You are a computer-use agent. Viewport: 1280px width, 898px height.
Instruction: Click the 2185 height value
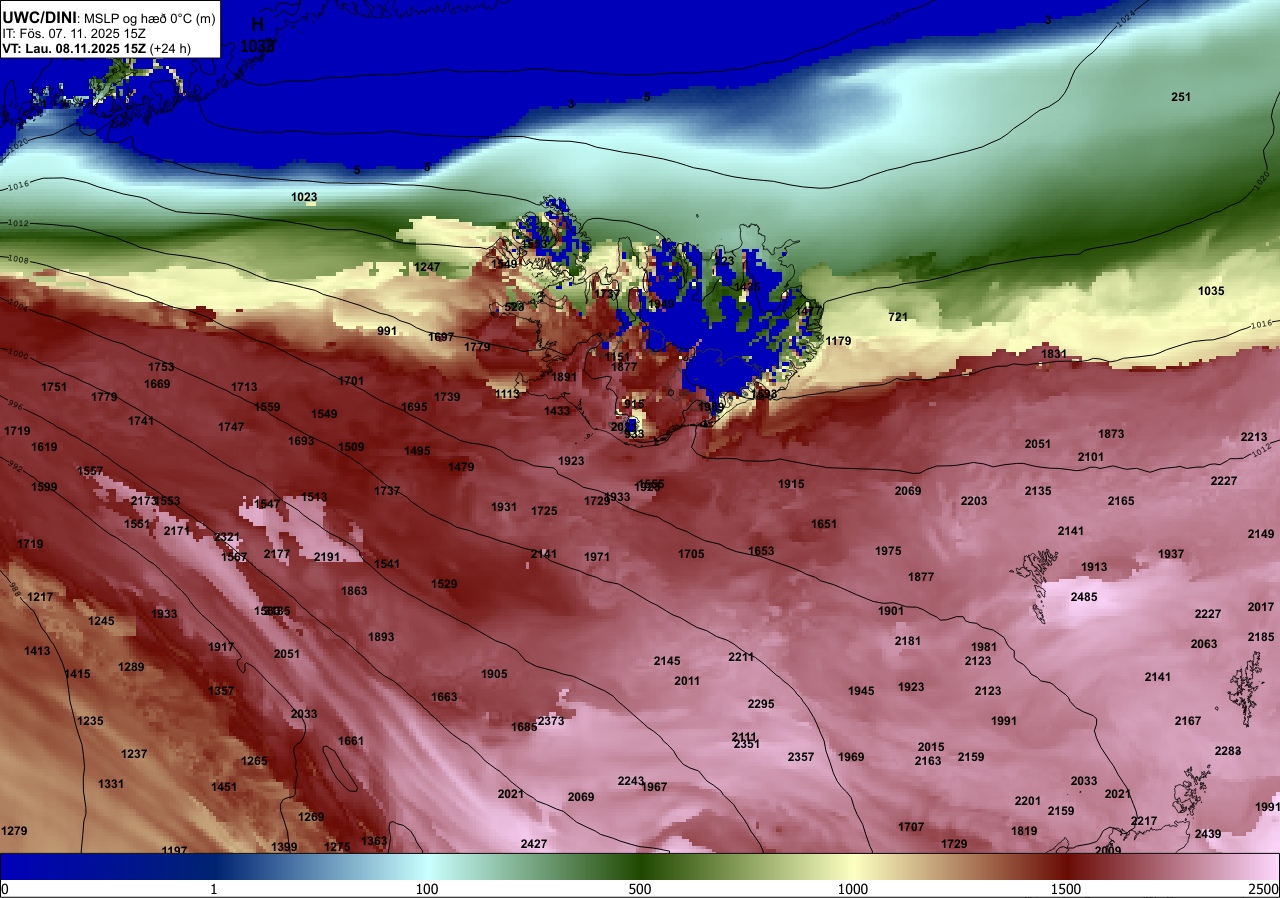pos(1261,637)
